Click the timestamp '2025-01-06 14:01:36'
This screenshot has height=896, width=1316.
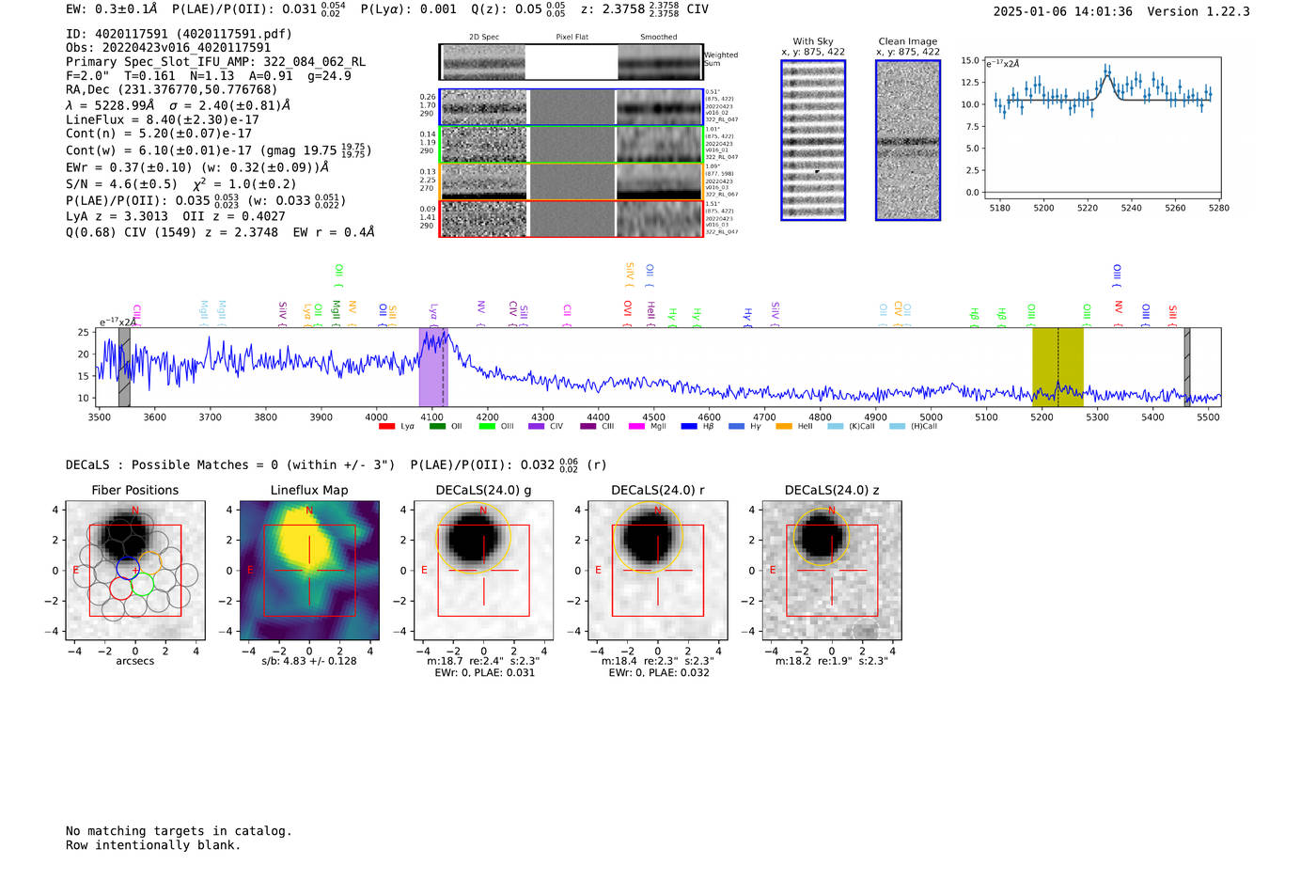point(1062,12)
